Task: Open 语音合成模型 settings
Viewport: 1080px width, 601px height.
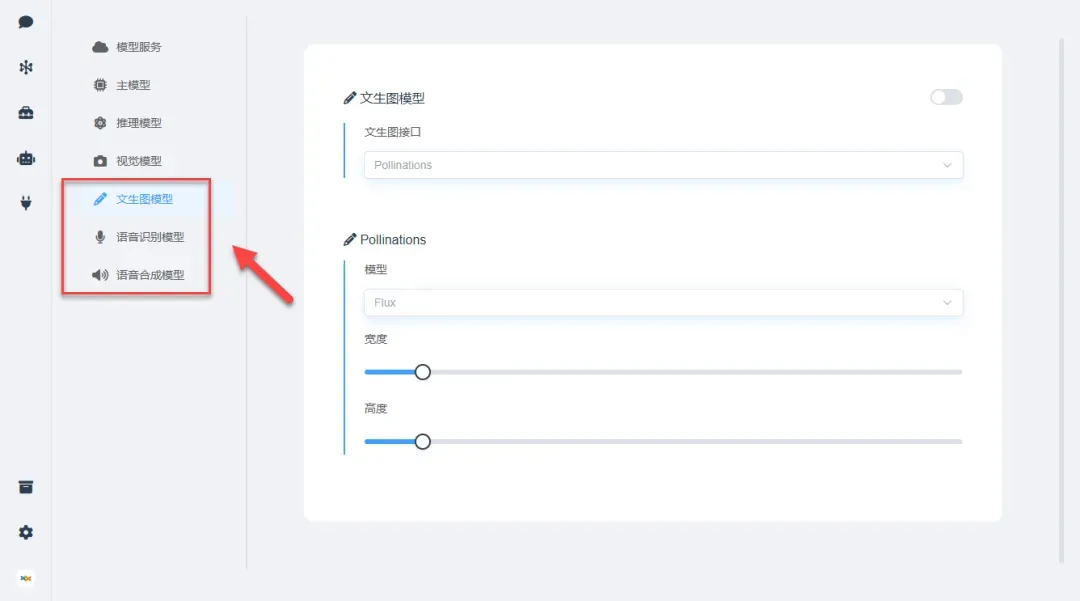Action: [149, 275]
